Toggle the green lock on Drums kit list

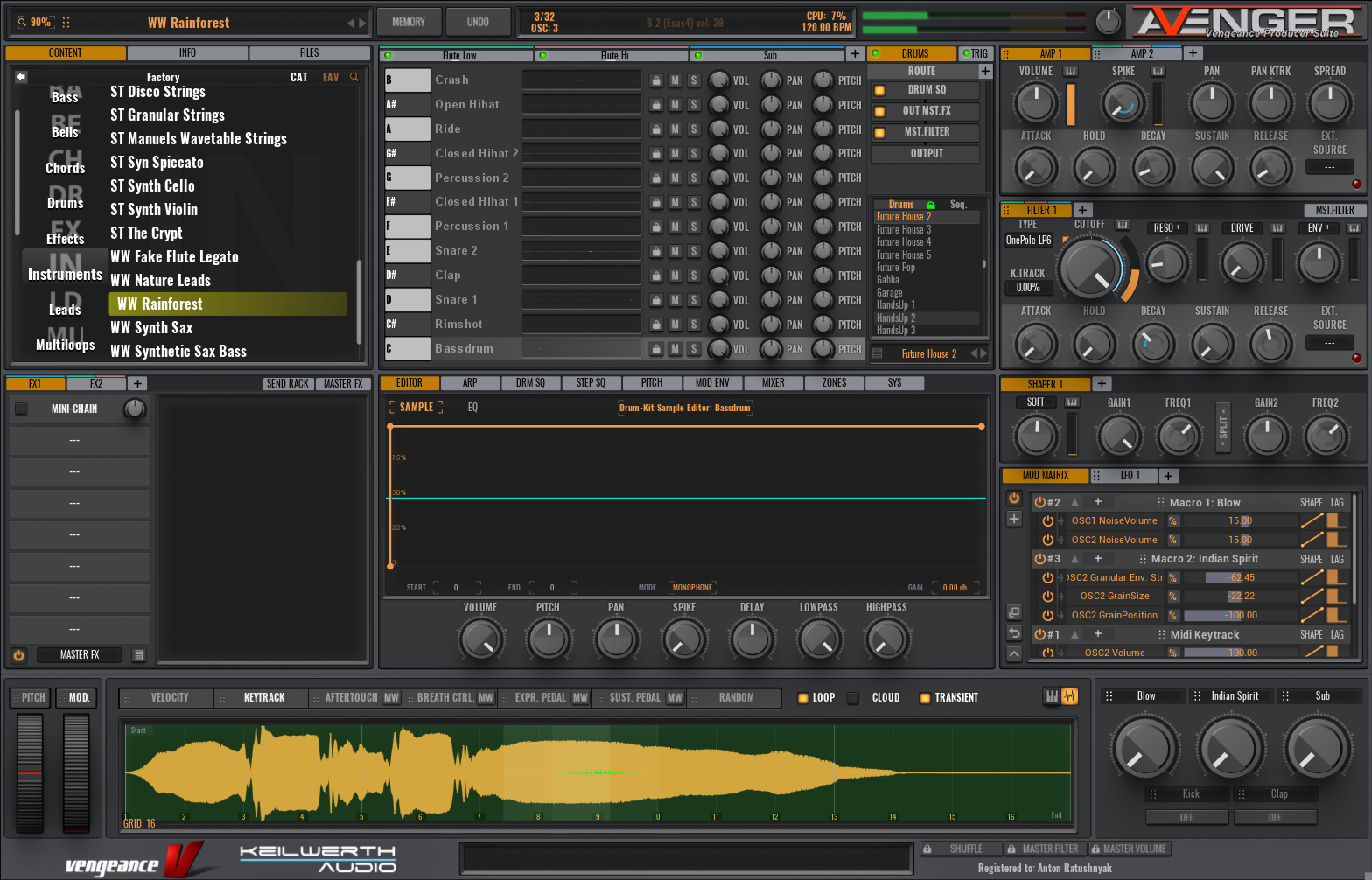pos(931,205)
